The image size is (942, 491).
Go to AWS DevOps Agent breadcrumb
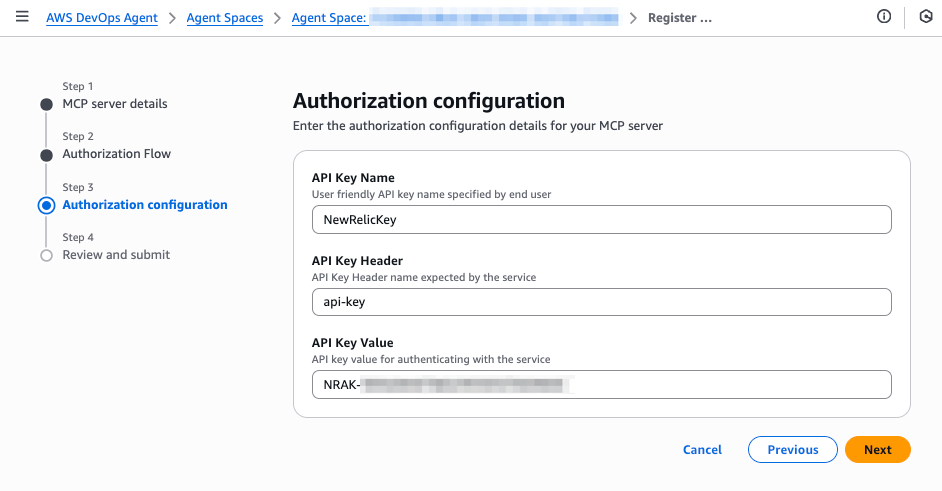point(102,18)
